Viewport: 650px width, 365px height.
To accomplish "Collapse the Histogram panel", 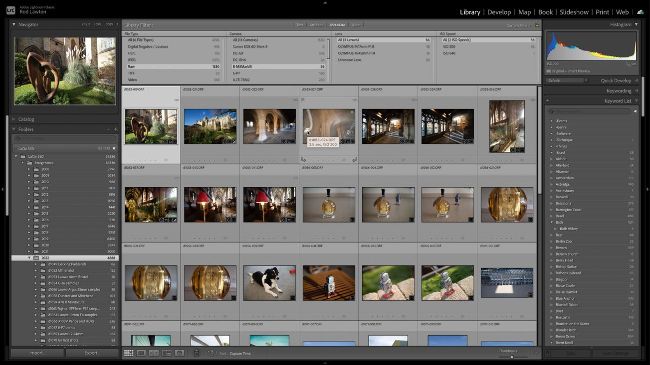I will (636, 25).
